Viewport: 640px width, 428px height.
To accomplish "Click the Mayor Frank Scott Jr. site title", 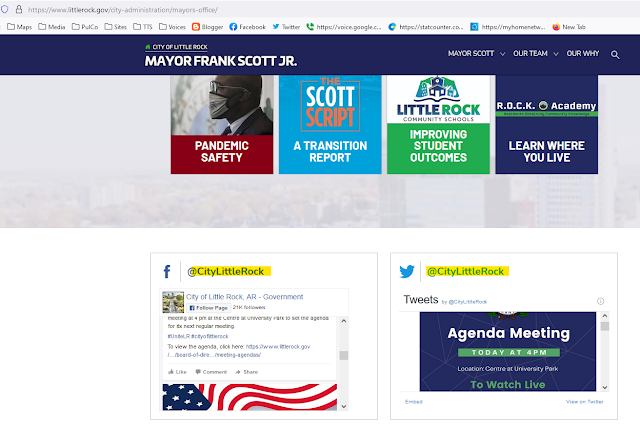I will coord(221,61).
